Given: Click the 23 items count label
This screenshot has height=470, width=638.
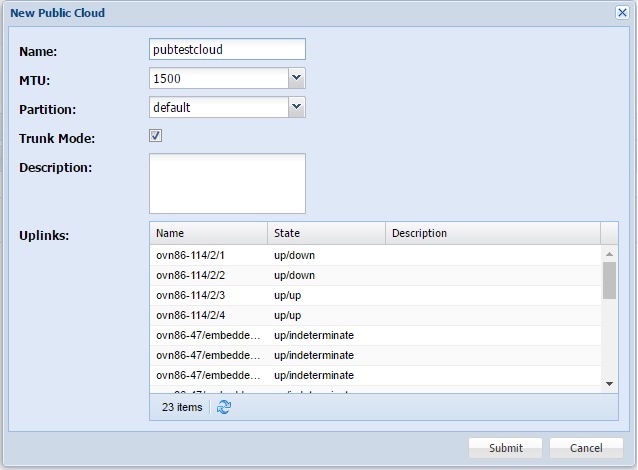Looking at the screenshot, I should click(182, 407).
